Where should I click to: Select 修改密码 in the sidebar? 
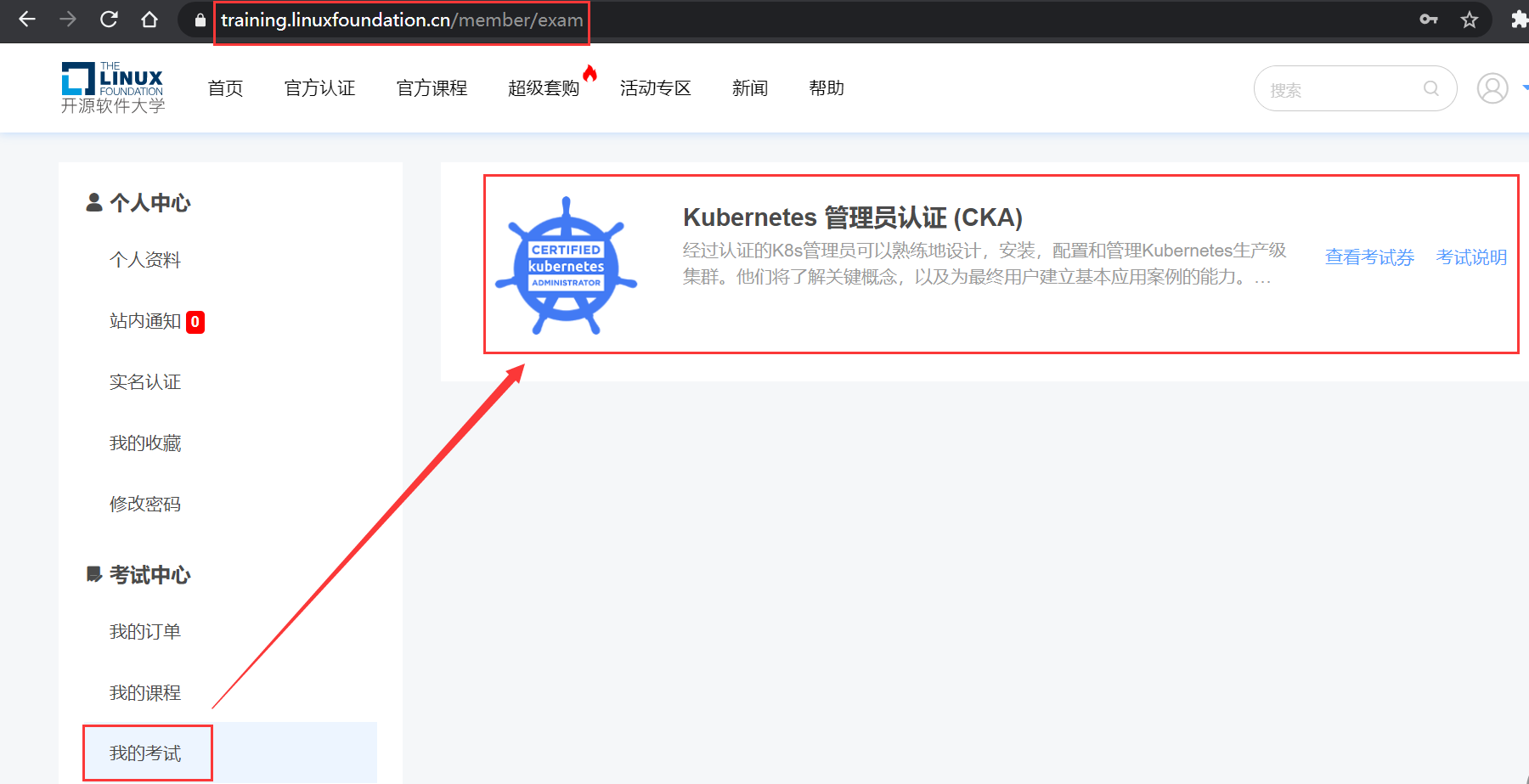tap(145, 505)
